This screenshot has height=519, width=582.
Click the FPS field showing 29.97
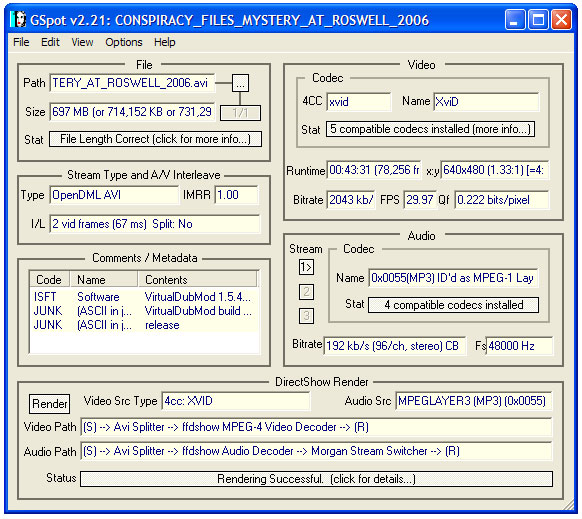[x=420, y=200]
